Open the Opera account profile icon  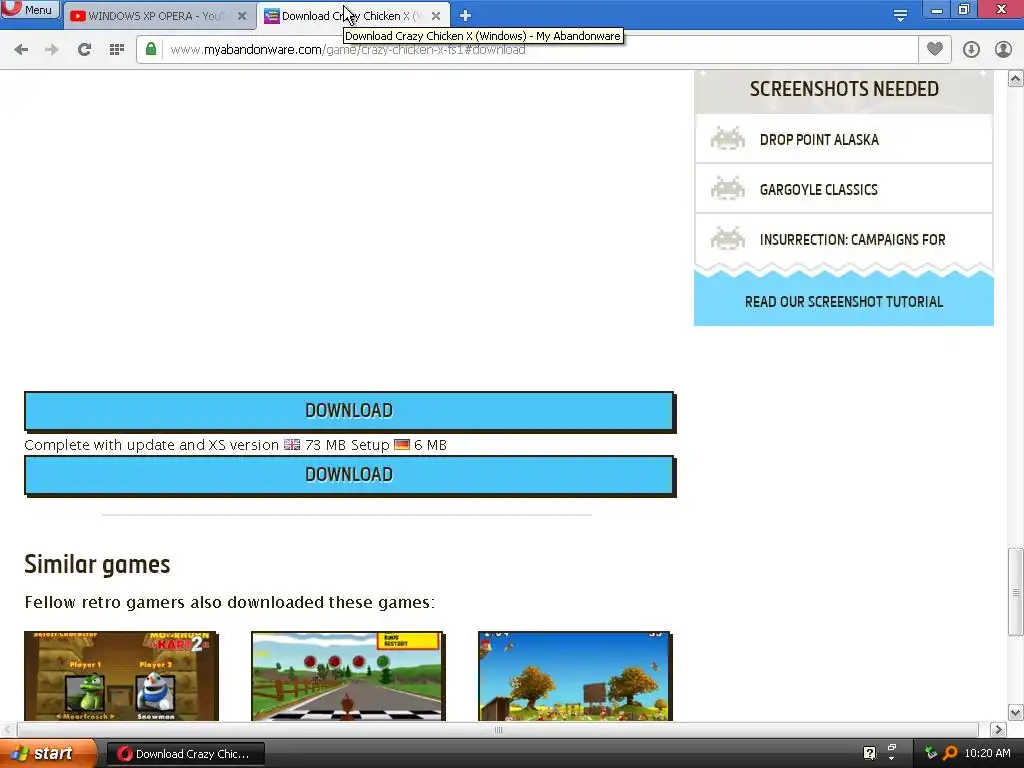[1003, 49]
